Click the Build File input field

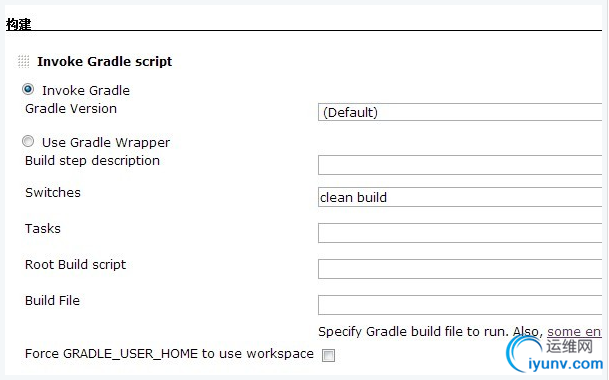point(460,305)
